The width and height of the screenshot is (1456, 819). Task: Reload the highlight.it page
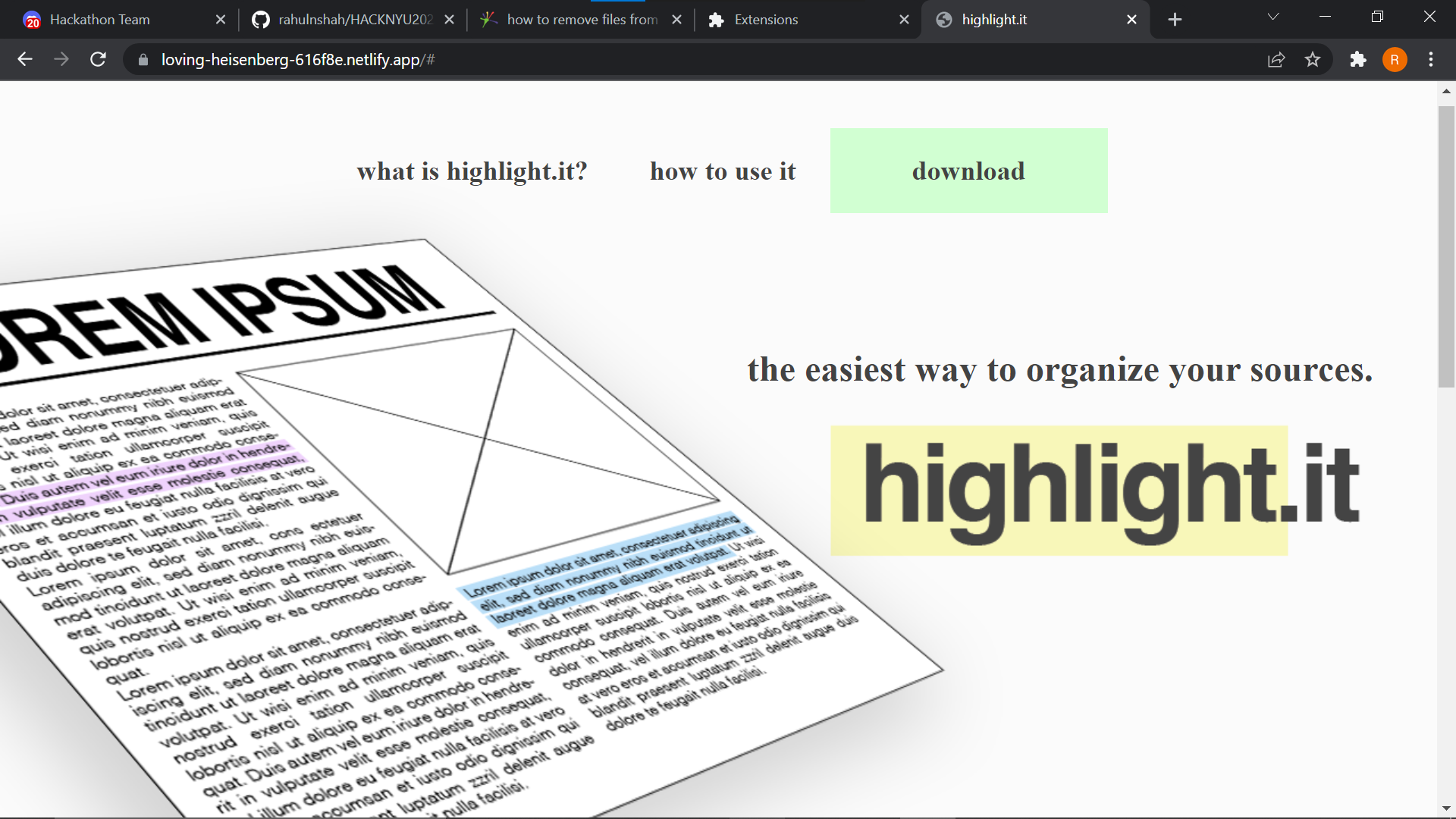coord(98,59)
